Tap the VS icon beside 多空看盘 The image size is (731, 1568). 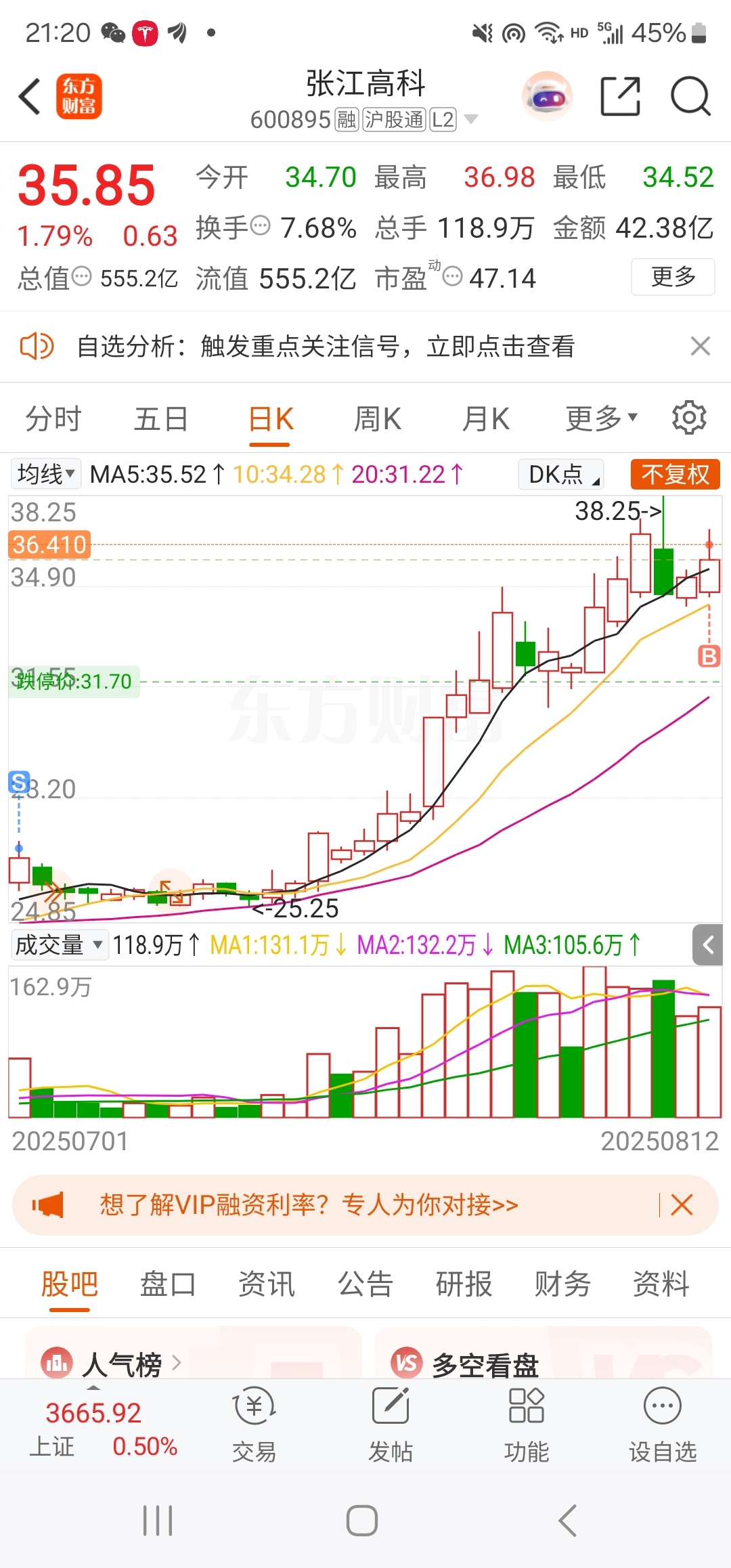[x=407, y=1362]
